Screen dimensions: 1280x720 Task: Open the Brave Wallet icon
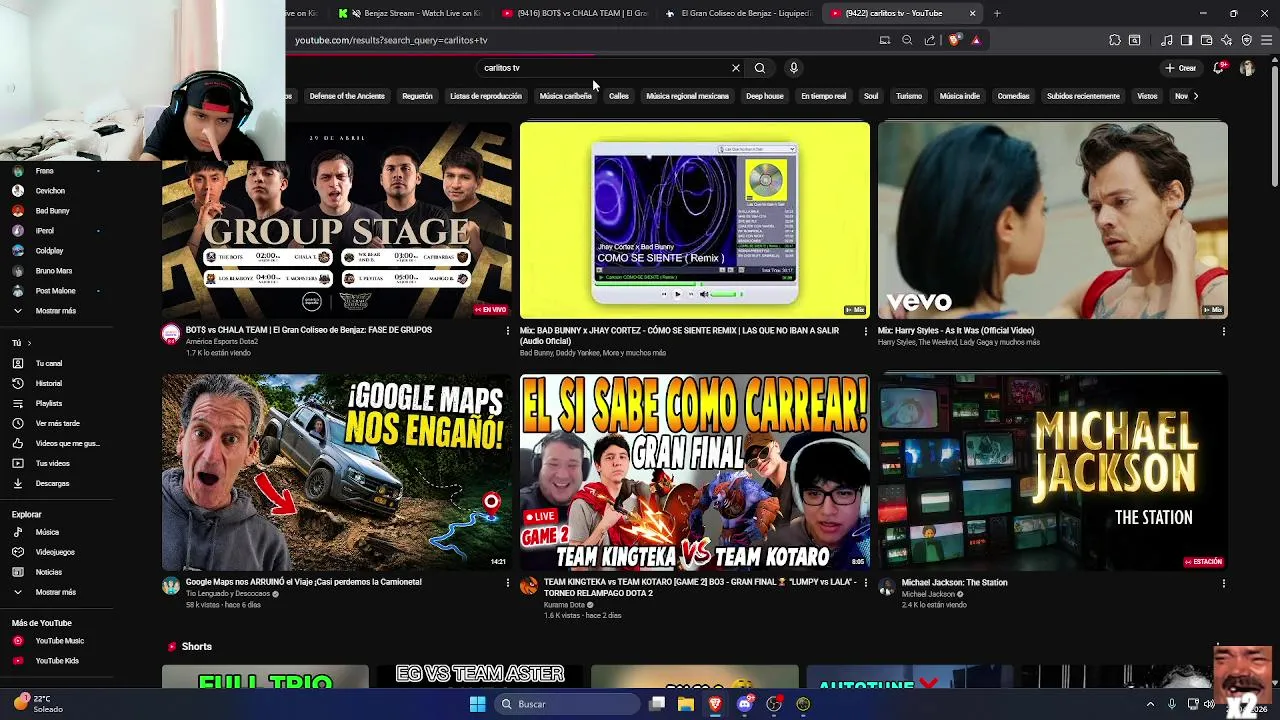[x=1206, y=40]
